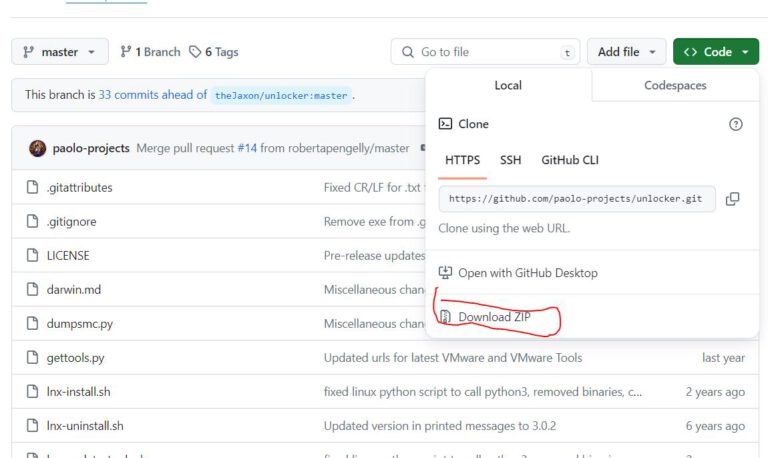Open the 'Fixed CR/LF for .txt' commit message
Viewport: 768px width, 458px height.
coord(375,188)
